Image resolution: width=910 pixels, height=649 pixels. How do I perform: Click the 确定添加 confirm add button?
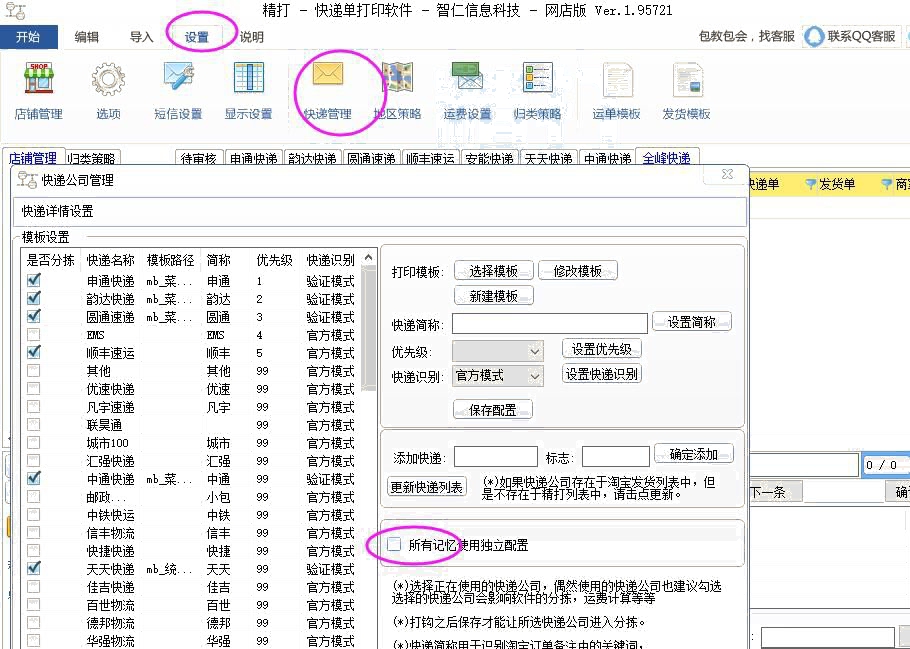[x=694, y=453]
